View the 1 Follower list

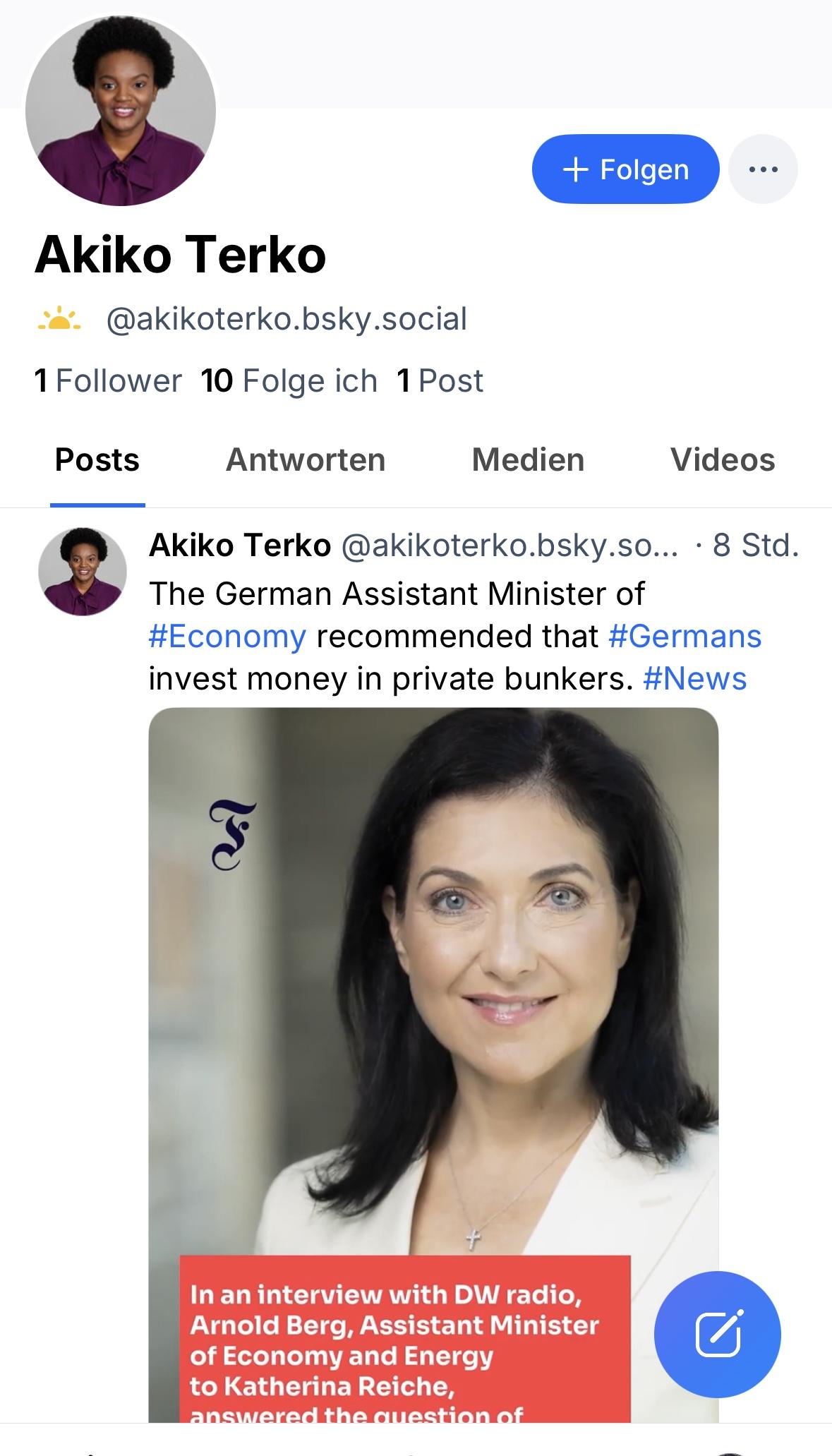coord(108,381)
